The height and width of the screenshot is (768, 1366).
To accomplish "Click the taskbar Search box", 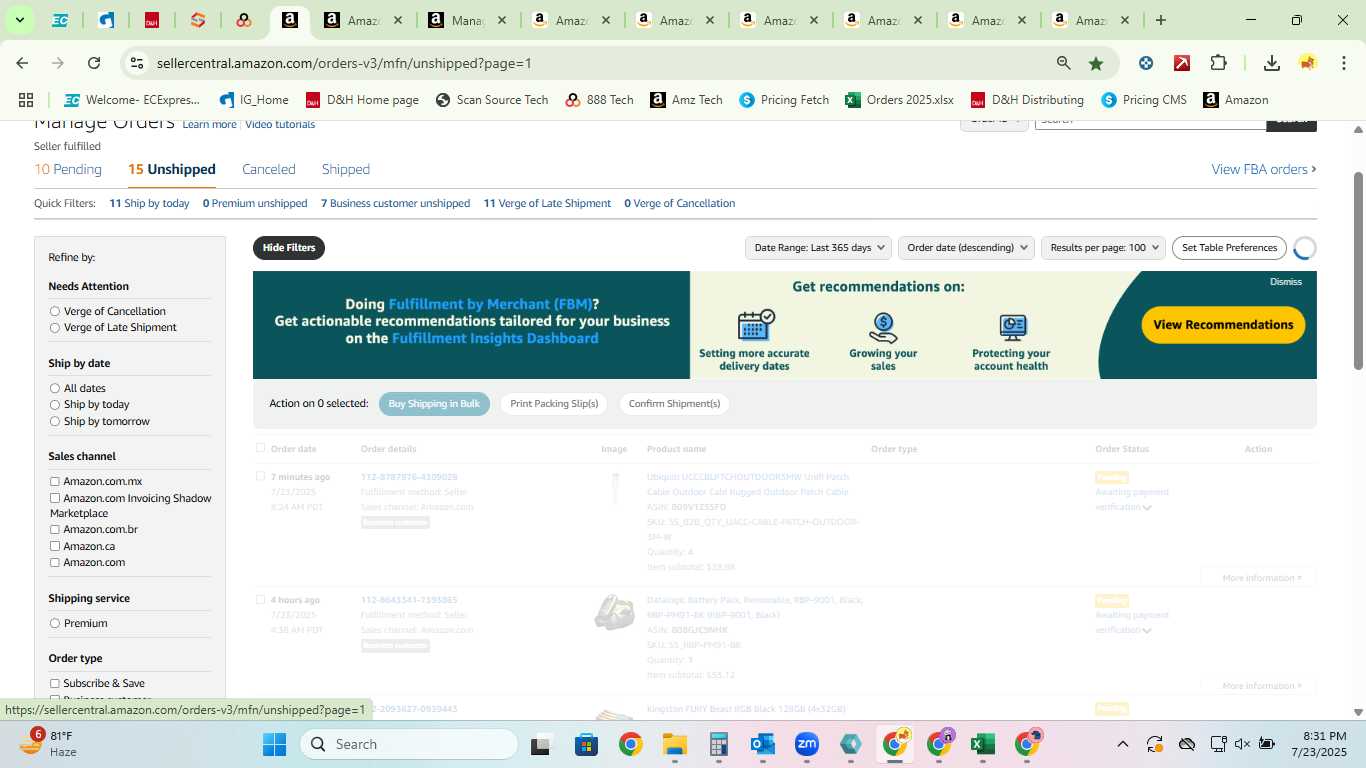I will pos(408,744).
